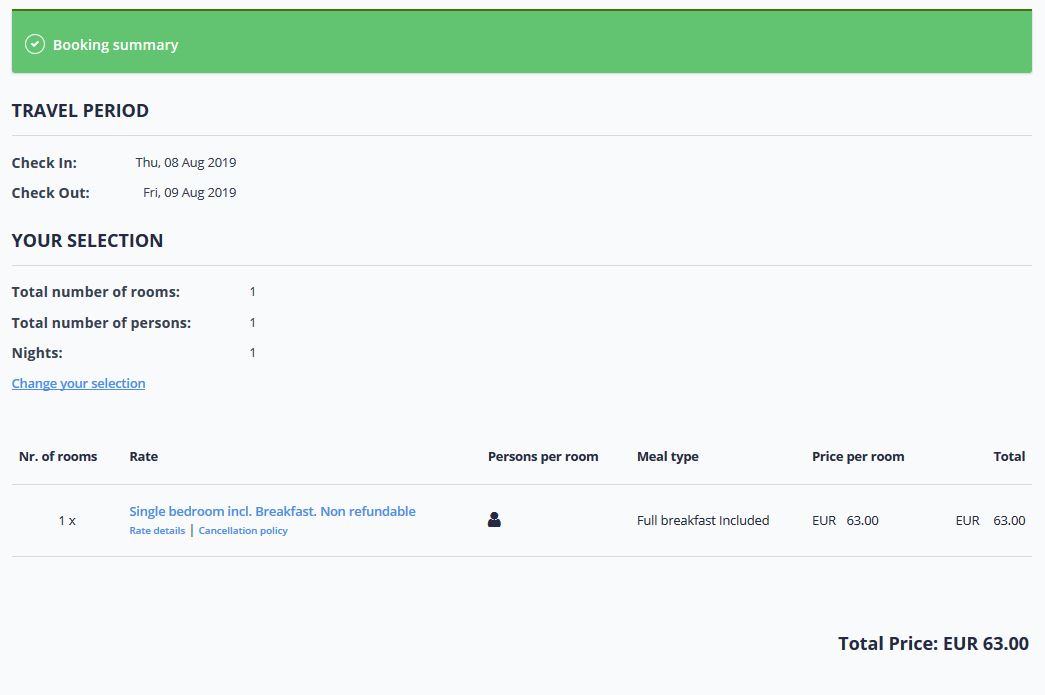Open the Change your selection link
Image resolution: width=1045 pixels, height=695 pixels.
click(x=78, y=383)
